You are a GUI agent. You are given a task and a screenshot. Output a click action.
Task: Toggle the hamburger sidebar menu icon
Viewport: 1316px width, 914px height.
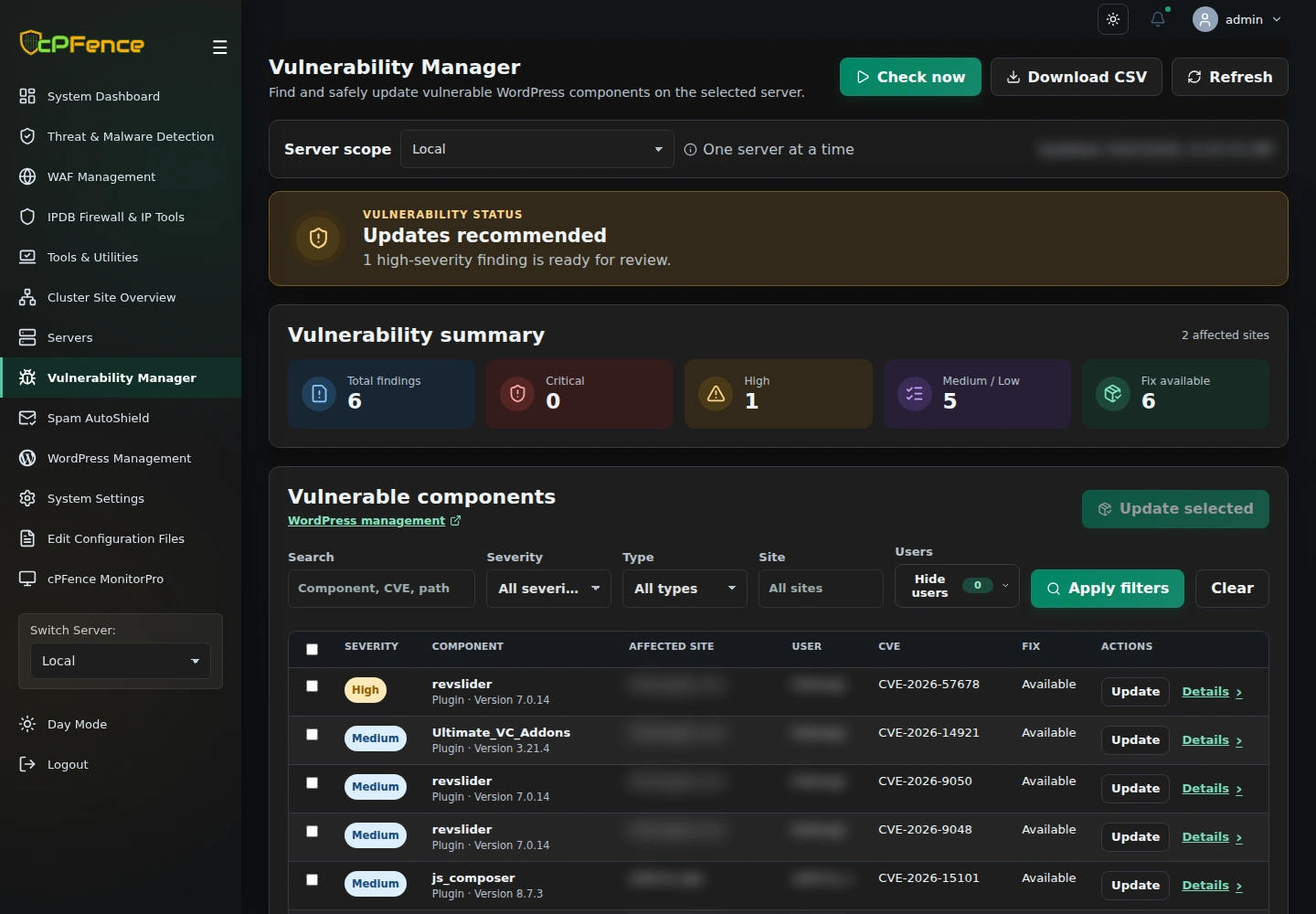click(219, 48)
